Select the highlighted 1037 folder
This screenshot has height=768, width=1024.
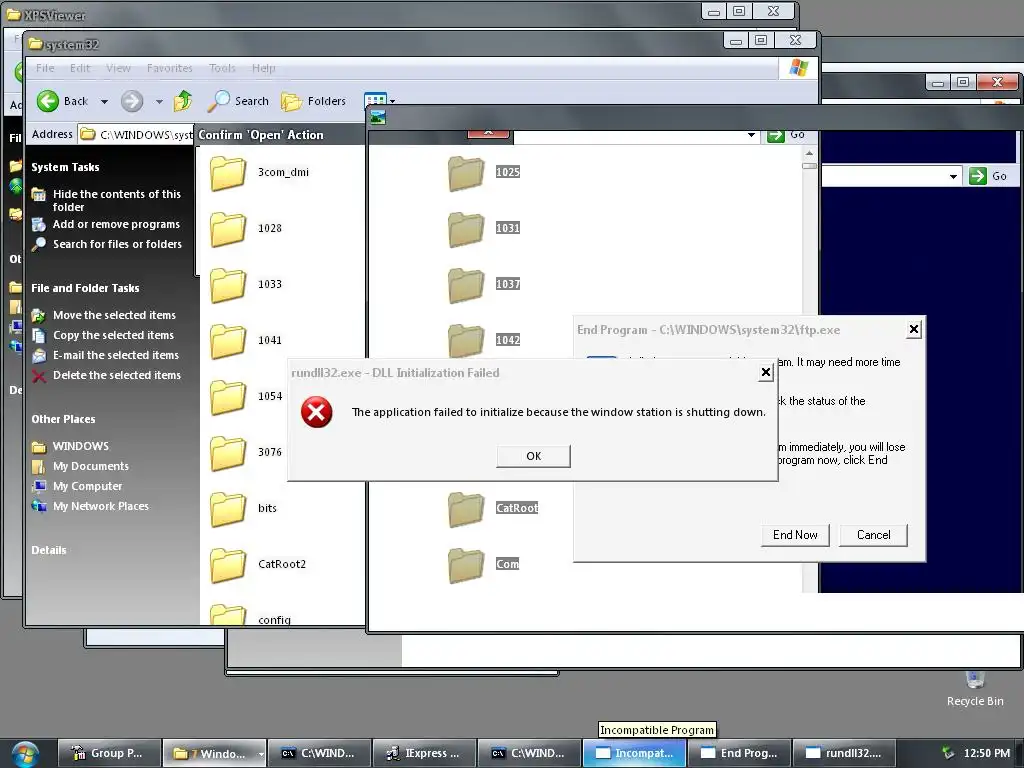tap(466, 285)
